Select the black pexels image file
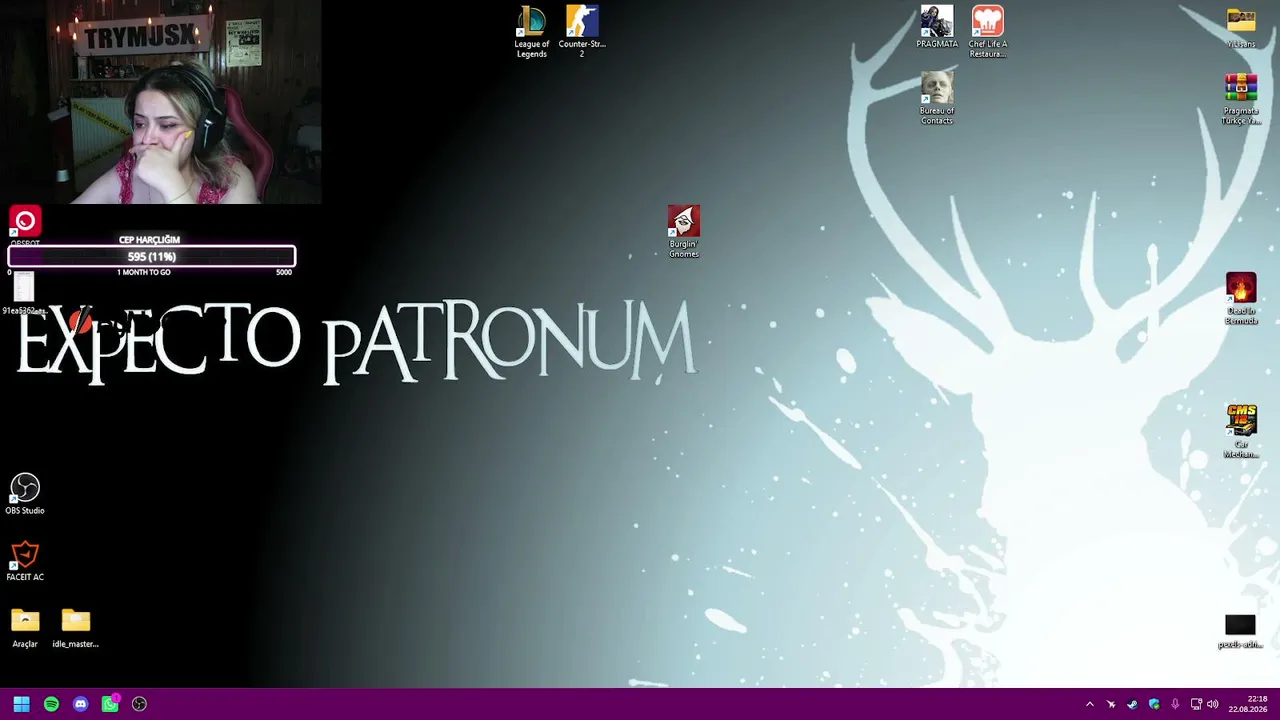Screen dimensions: 1280x720 click(x=1240, y=632)
